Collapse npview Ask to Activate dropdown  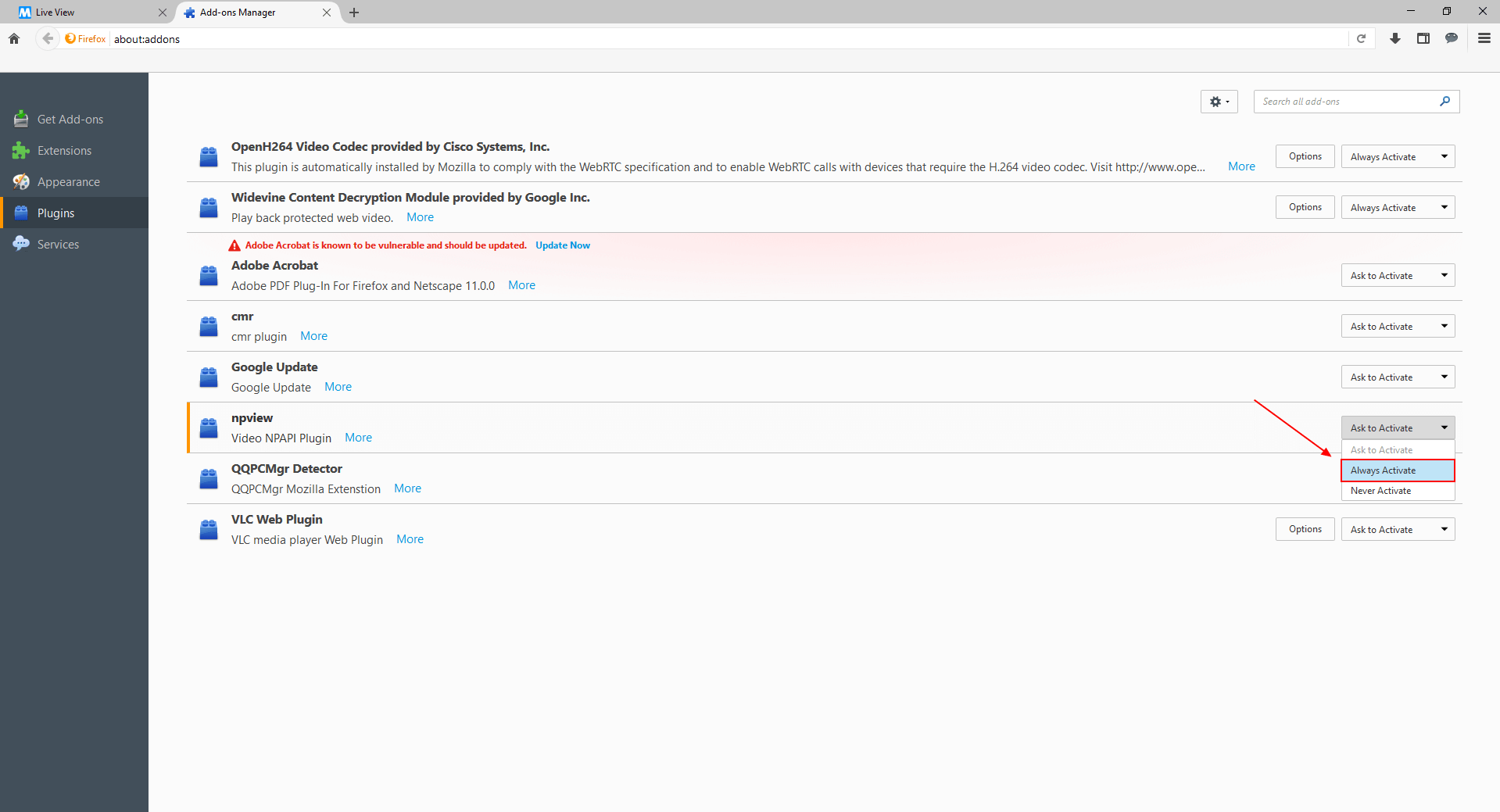tap(1398, 427)
